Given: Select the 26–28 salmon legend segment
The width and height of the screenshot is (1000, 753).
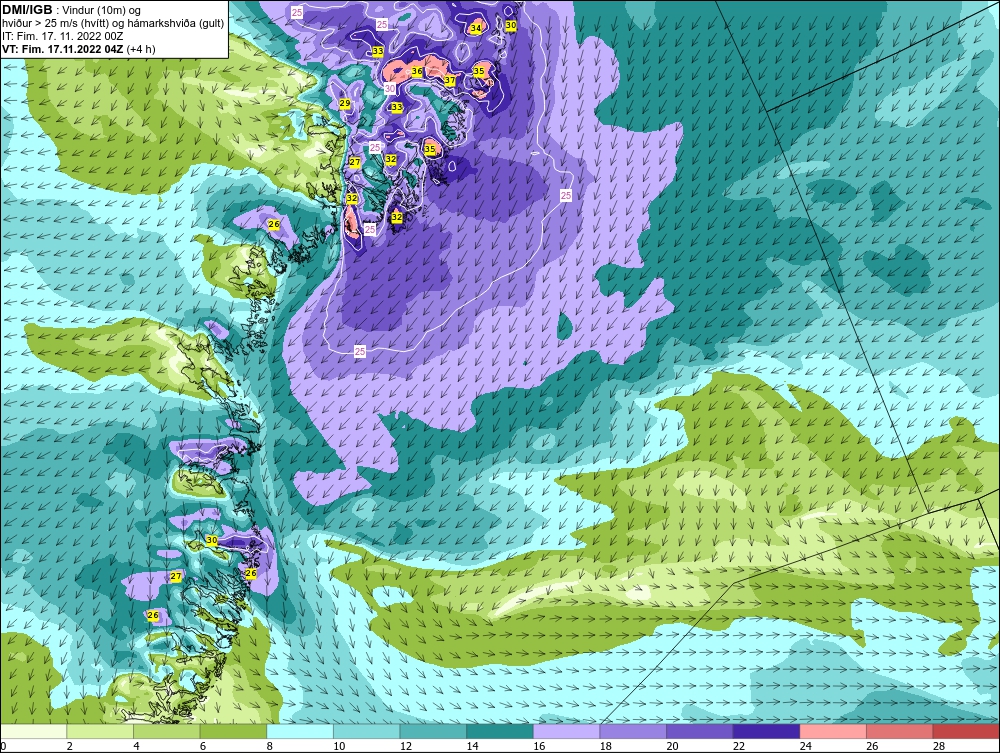Looking at the screenshot, I should pyautogui.click(x=900, y=731).
